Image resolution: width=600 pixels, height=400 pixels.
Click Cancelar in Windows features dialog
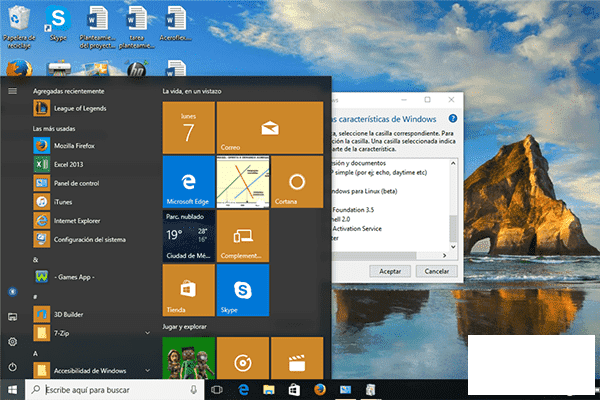(x=437, y=271)
